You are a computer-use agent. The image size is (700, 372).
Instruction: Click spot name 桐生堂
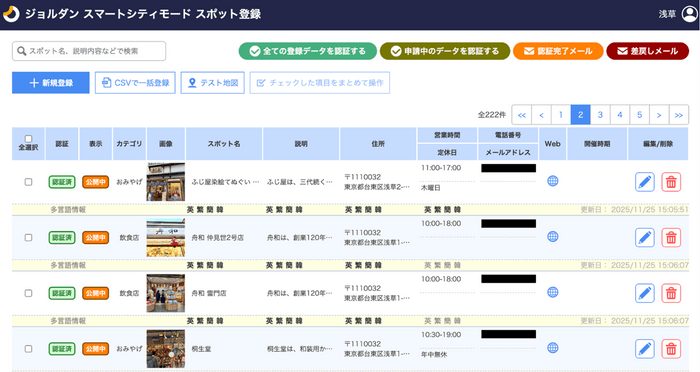coord(201,349)
